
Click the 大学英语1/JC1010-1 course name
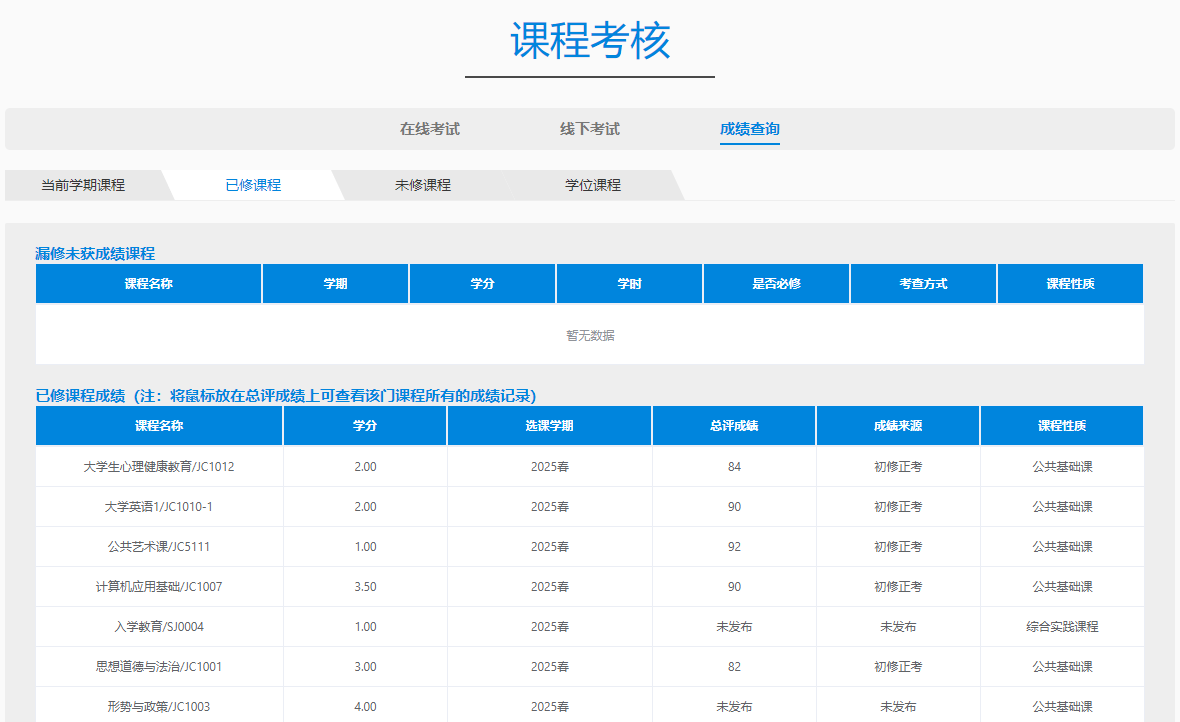159,507
